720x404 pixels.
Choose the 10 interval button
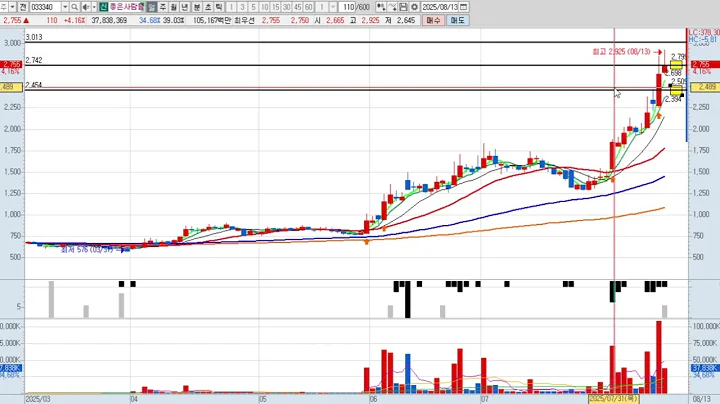click(x=264, y=7)
